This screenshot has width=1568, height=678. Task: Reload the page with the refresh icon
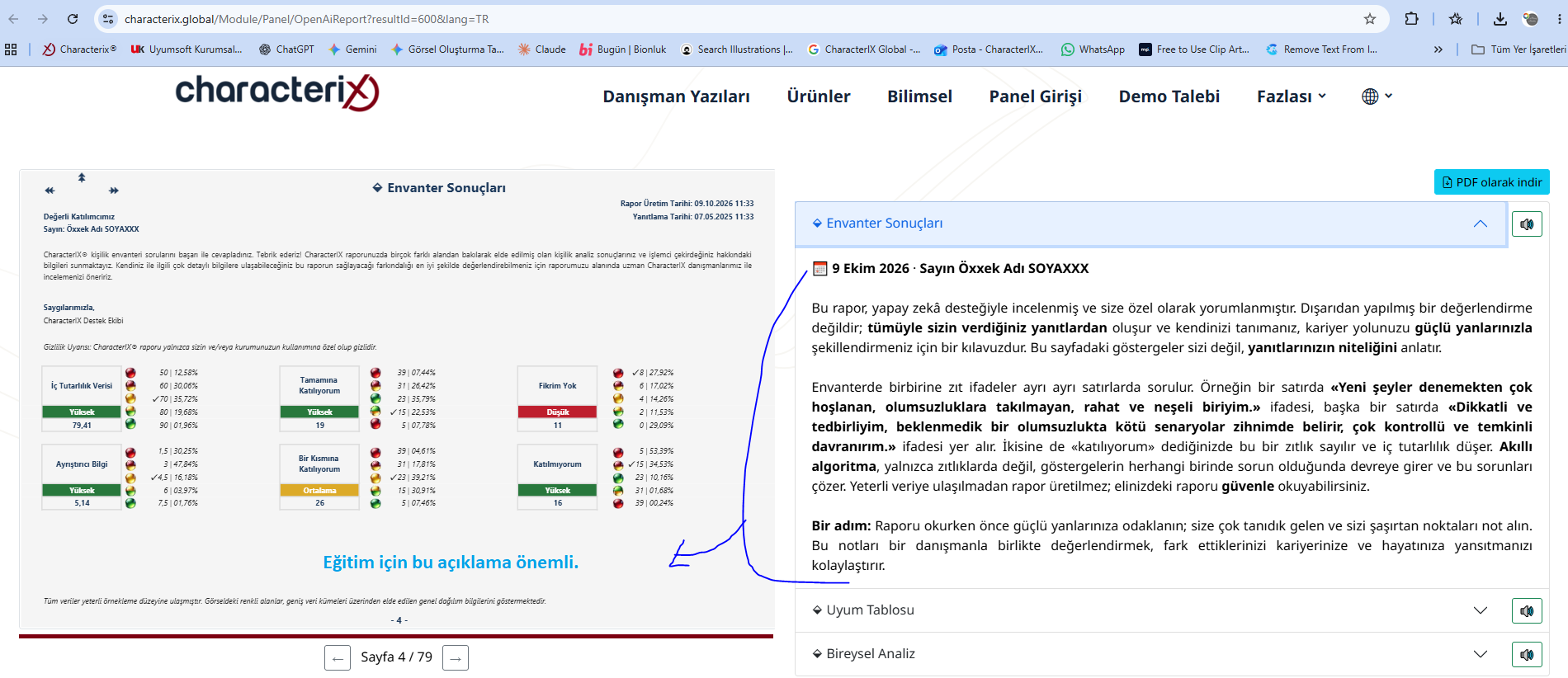coord(73,19)
